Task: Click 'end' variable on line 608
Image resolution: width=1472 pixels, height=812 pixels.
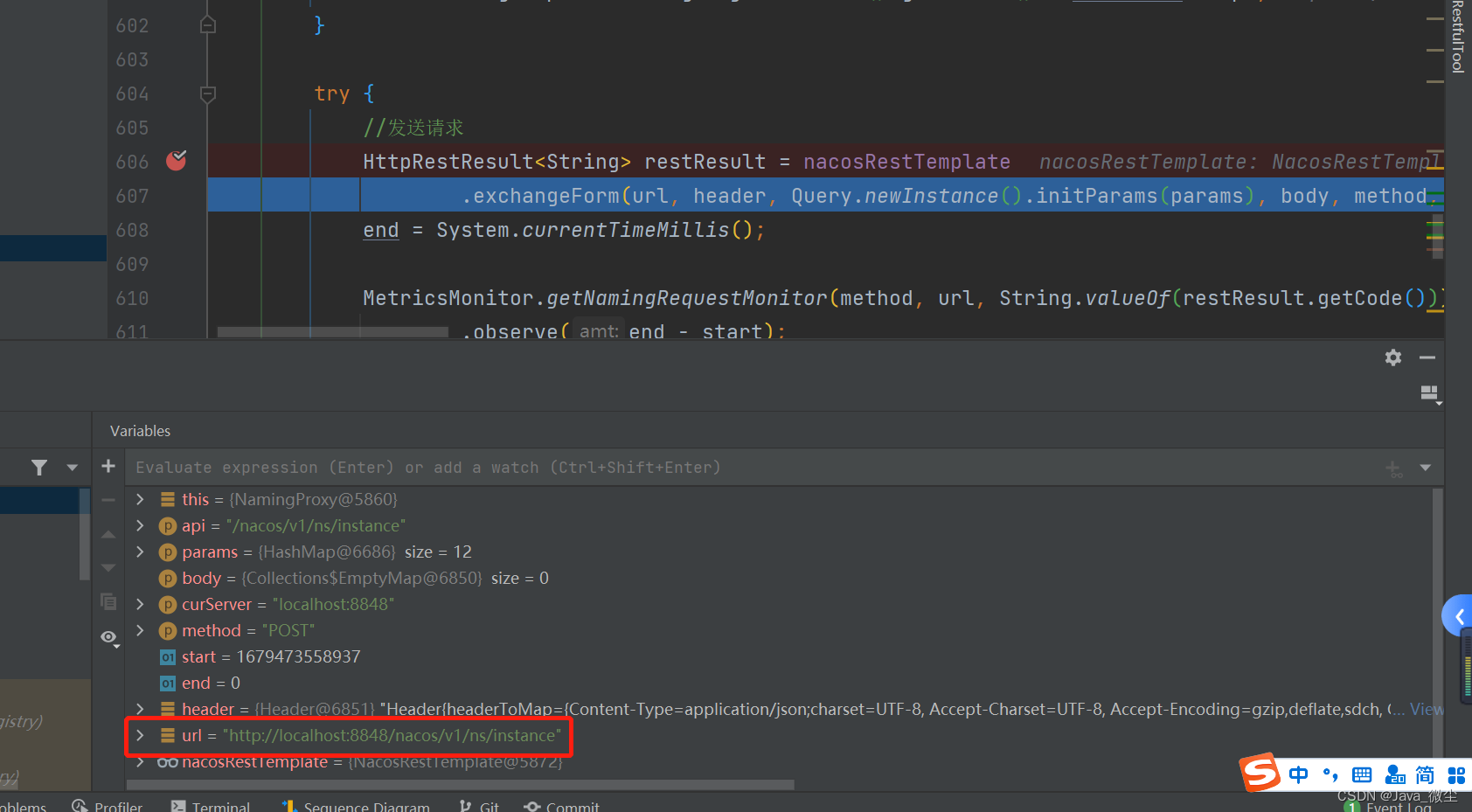Action: click(381, 230)
